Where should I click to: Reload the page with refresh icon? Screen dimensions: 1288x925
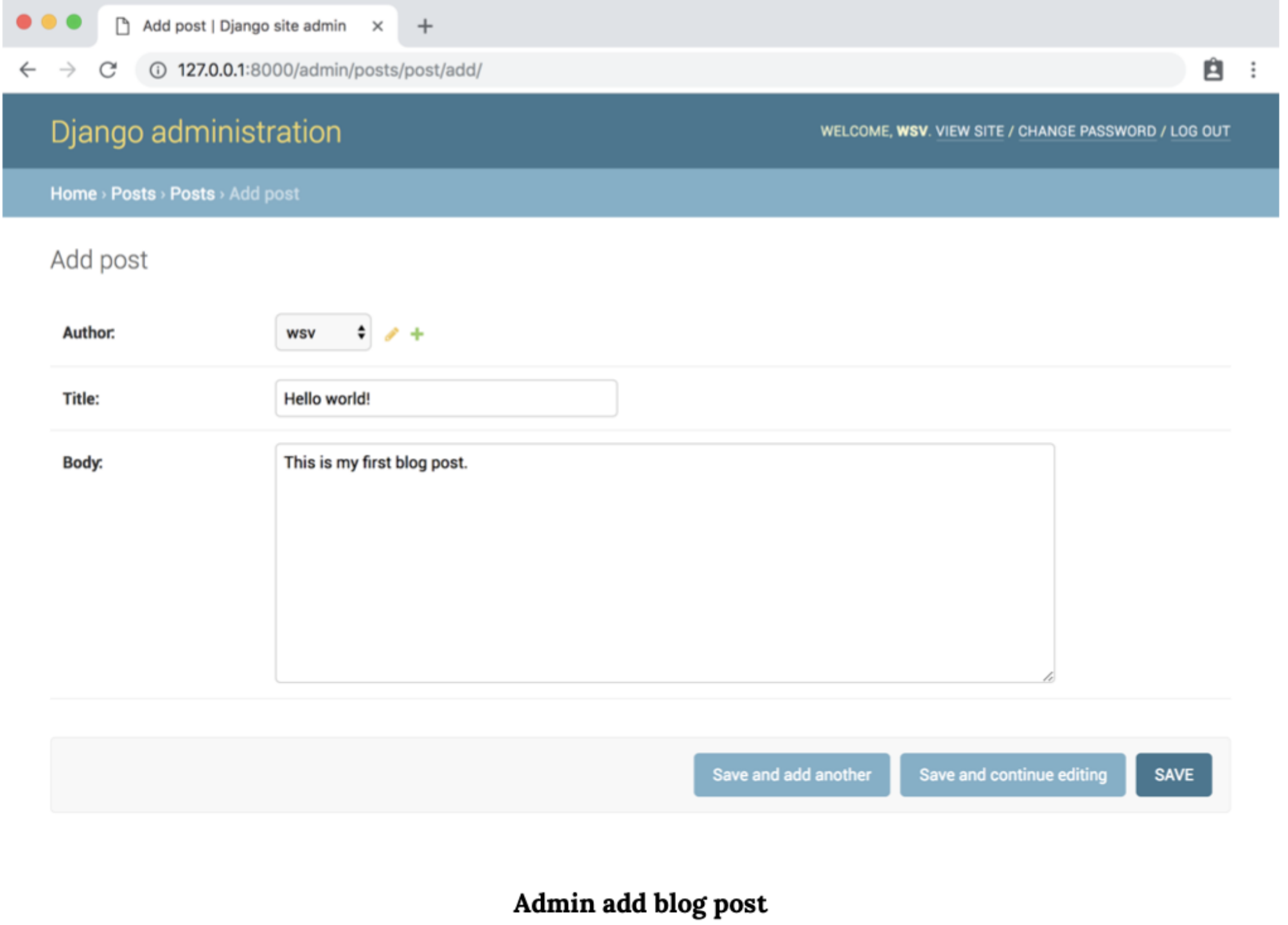[108, 70]
